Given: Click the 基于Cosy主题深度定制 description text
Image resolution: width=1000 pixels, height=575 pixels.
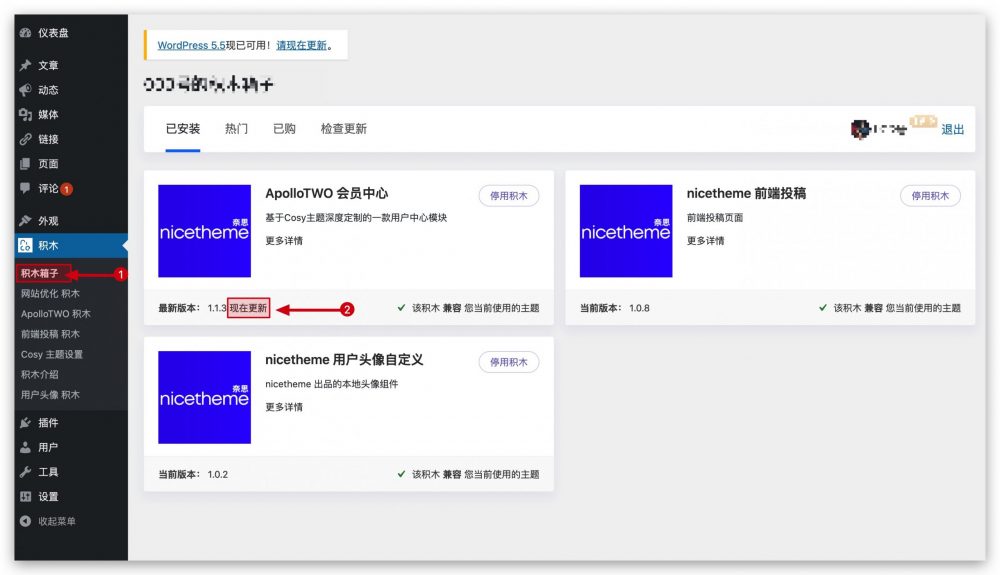Looking at the screenshot, I should click(356, 218).
